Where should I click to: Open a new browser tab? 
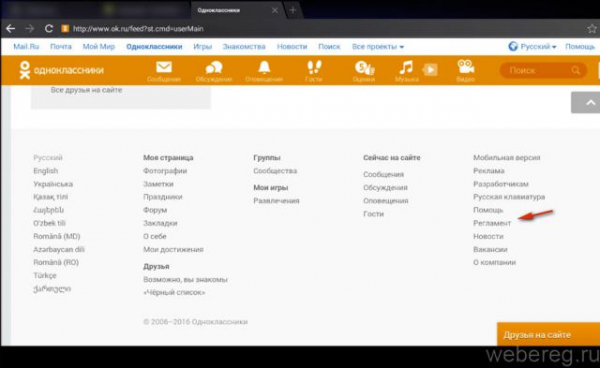[x=293, y=10]
